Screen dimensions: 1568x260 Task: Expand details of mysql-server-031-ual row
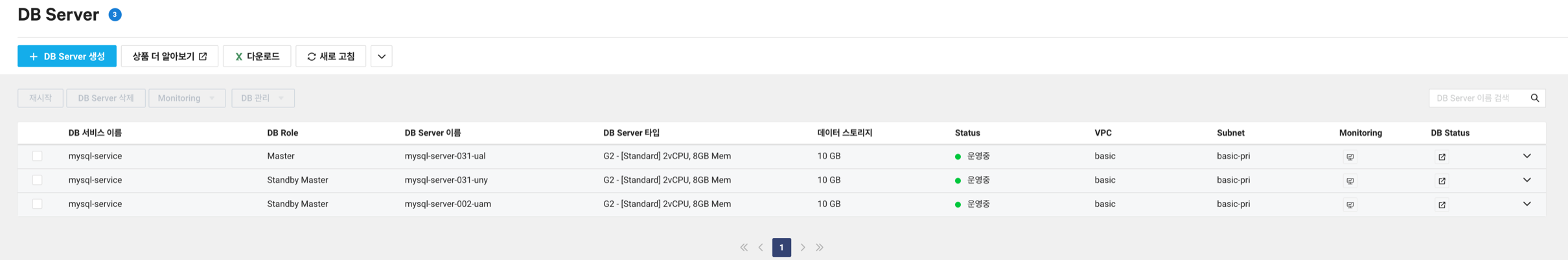point(1527,156)
